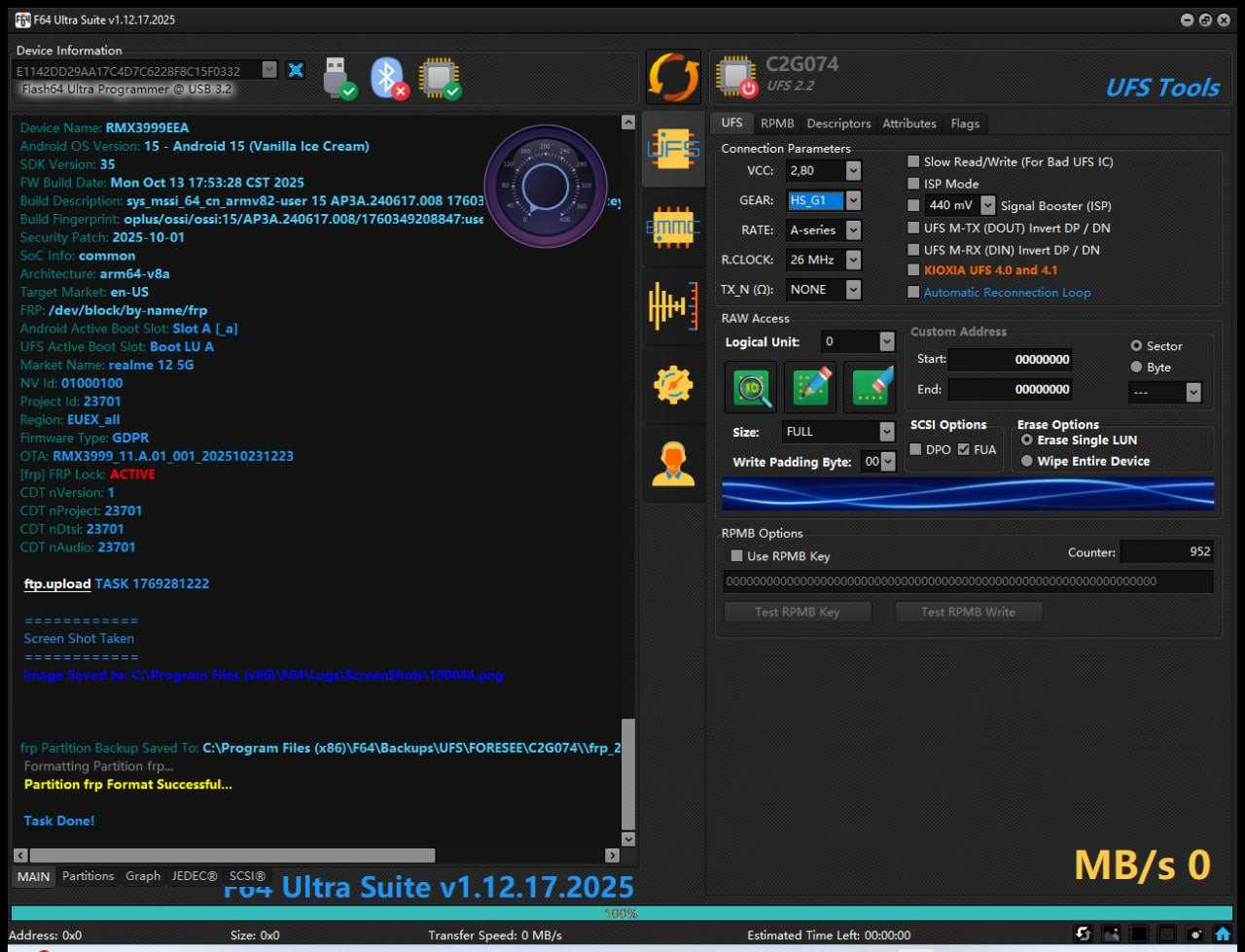Click the chip status icon with green check
The image size is (1245, 952).
439,78
